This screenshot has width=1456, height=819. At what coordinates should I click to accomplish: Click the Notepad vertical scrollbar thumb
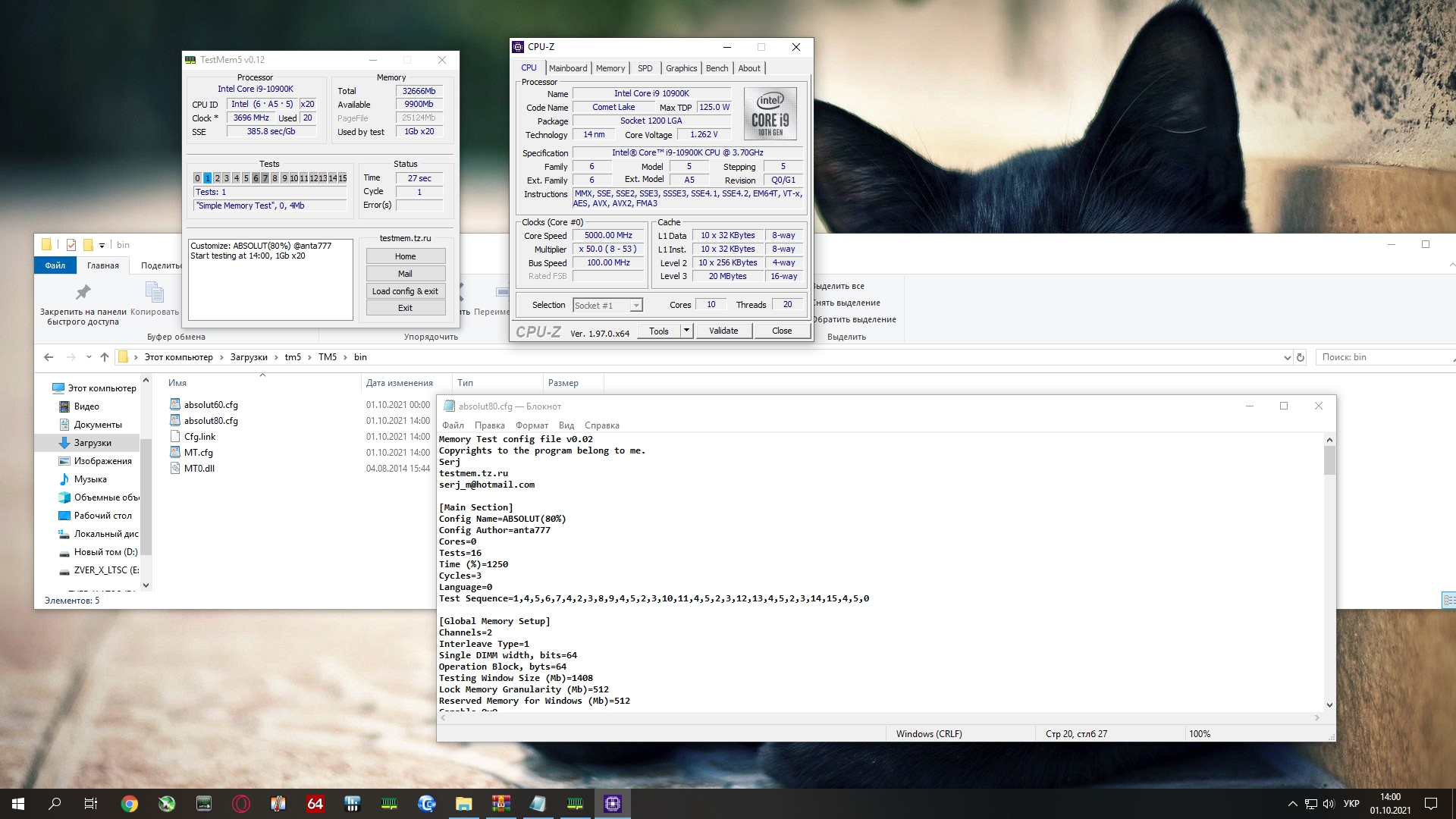coord(1329,460)
